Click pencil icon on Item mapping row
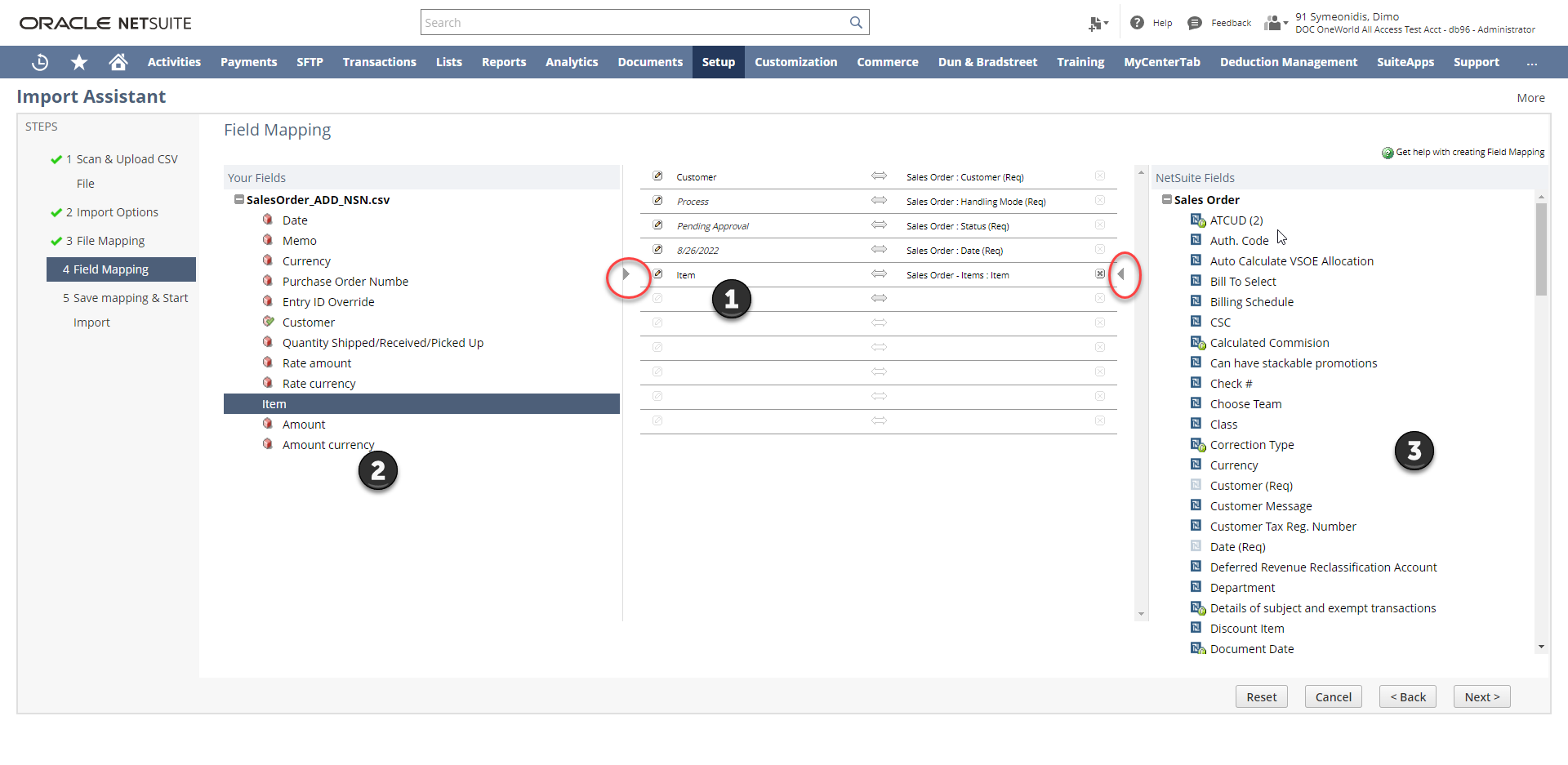Viewport: 1568px width, 765px height. click(657, 274)
